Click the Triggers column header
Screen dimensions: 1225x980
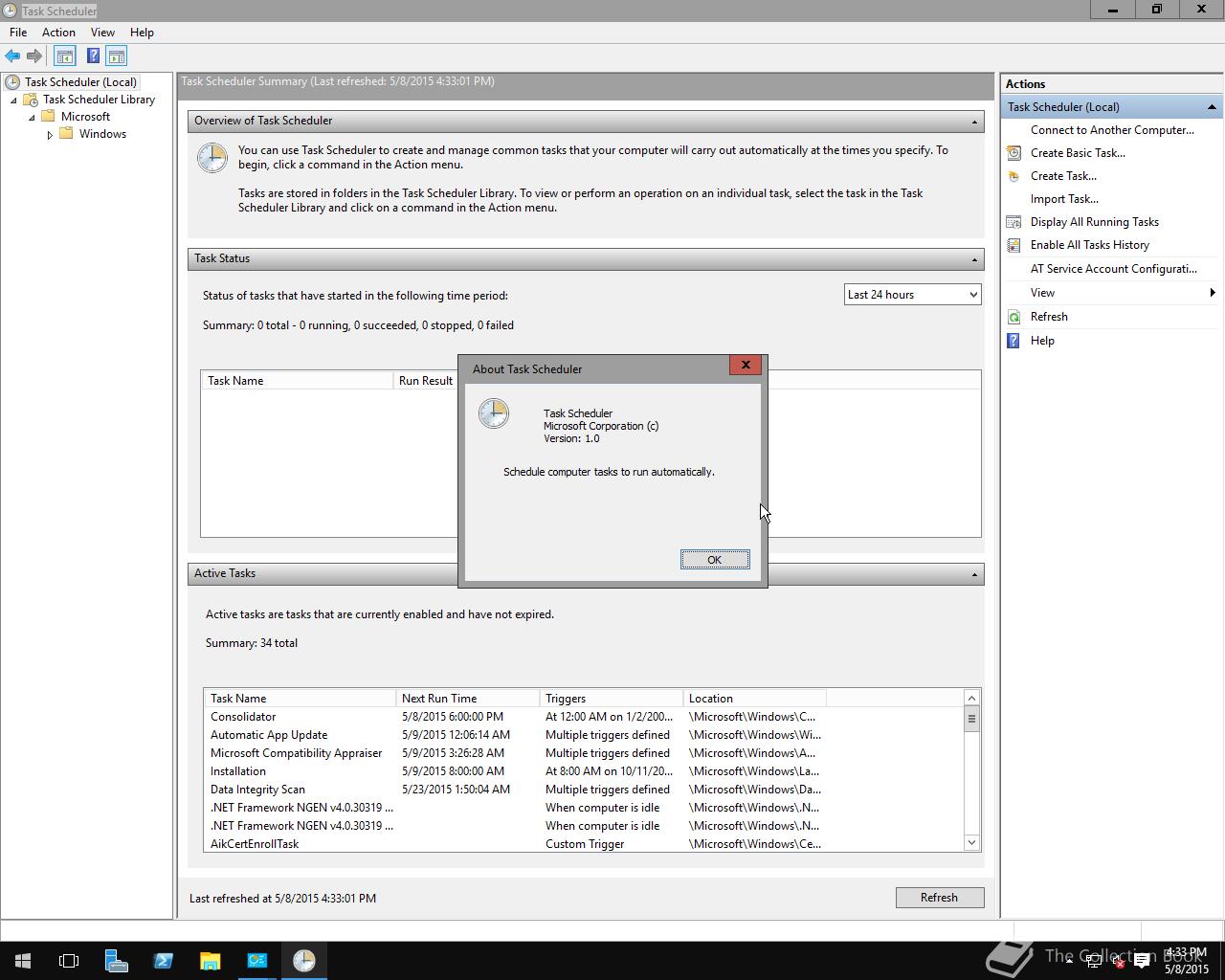612,699
